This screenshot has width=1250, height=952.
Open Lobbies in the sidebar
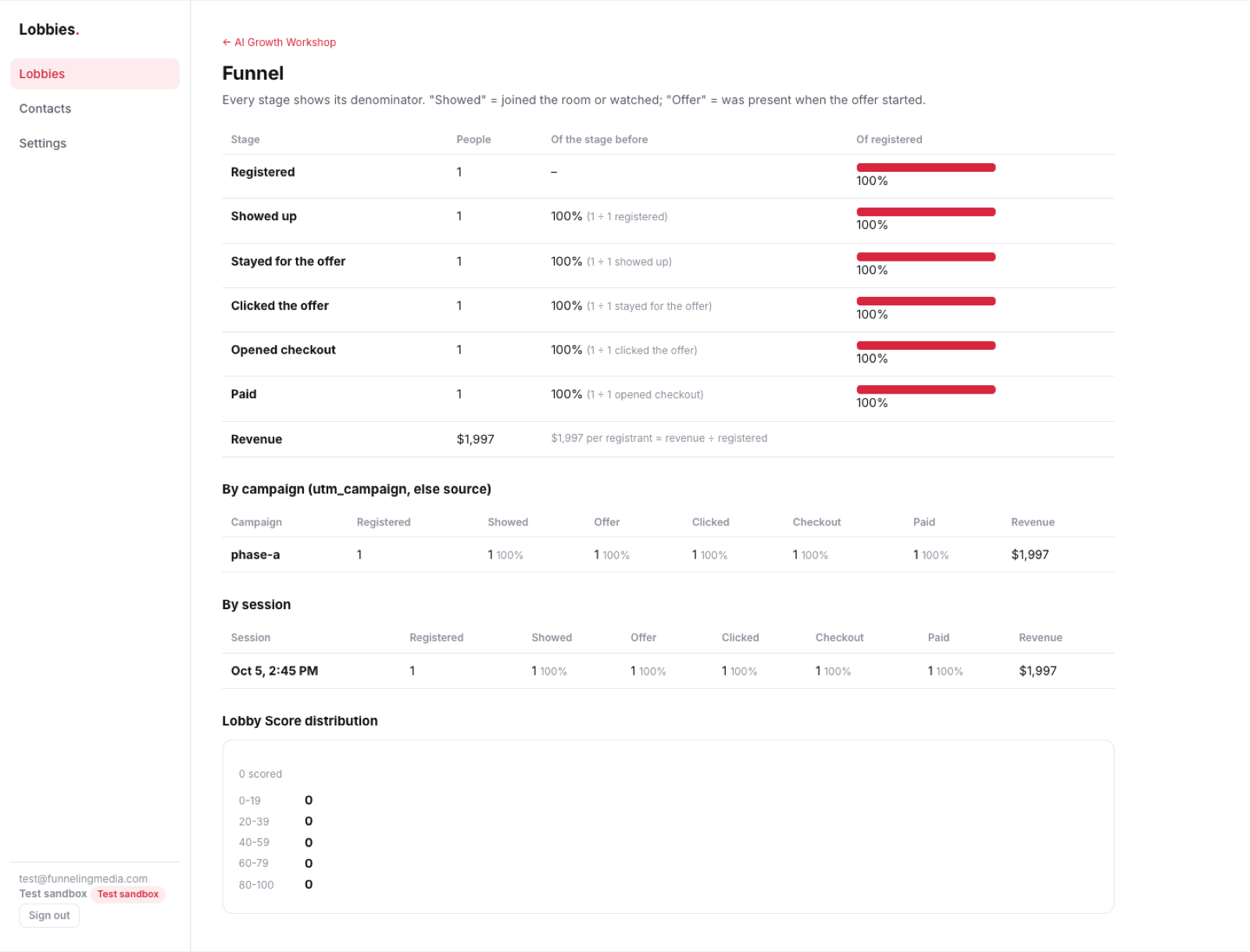coord(95,73)
